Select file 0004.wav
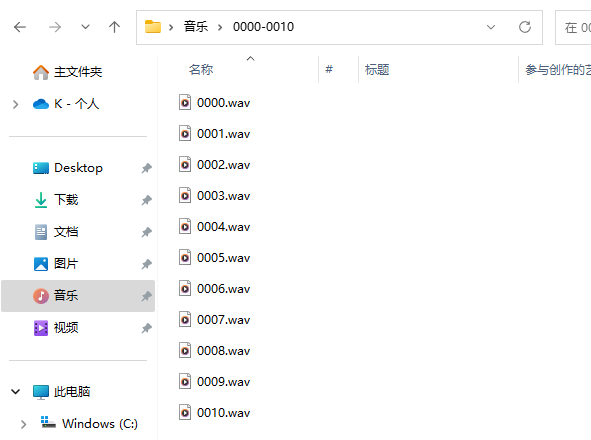Viewport: 591px width, 440px height. (x=224, y=227)
